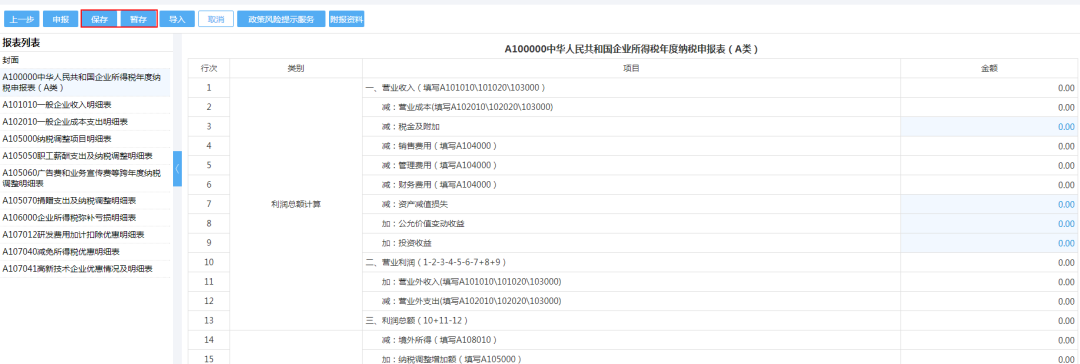Click amount field for 税金及附加 row
The image size is (1080, 364).
[990, 127]
